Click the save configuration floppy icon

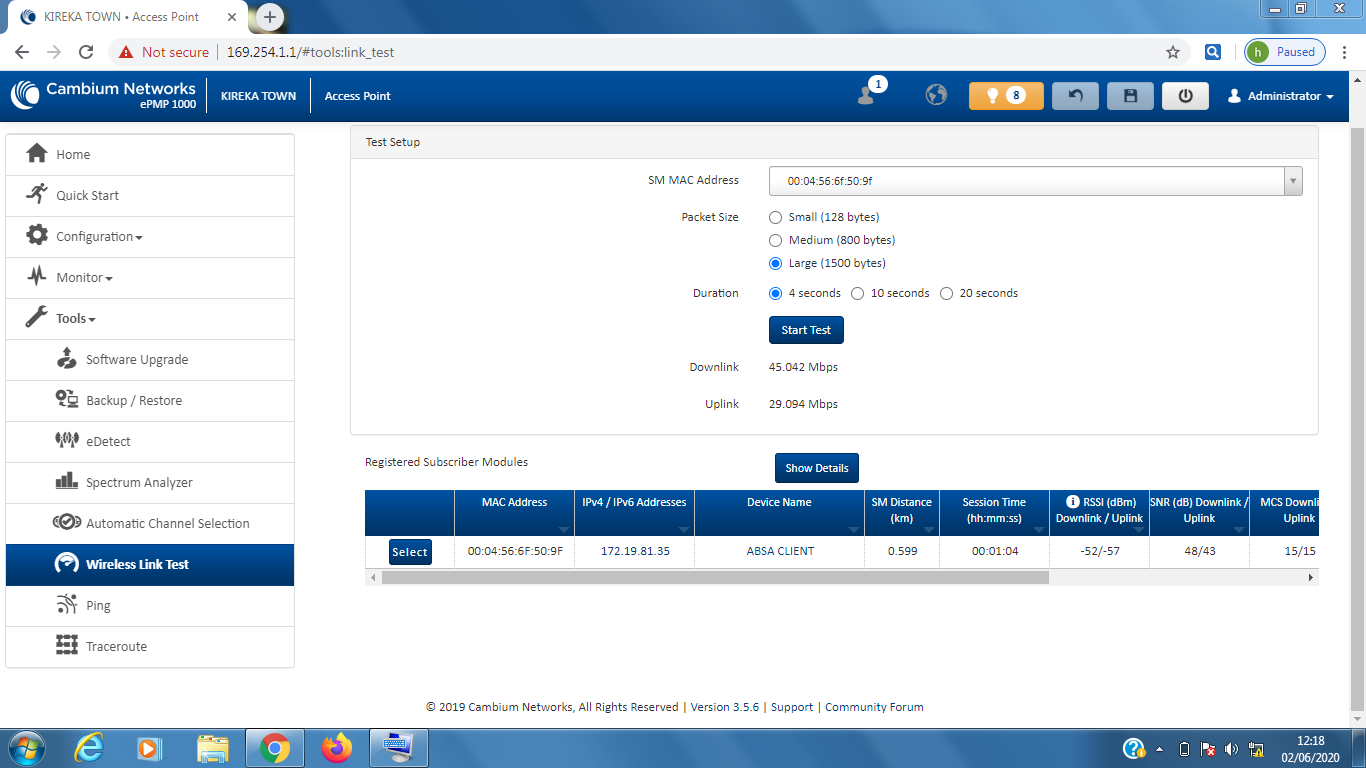(x=1130, y=96)
